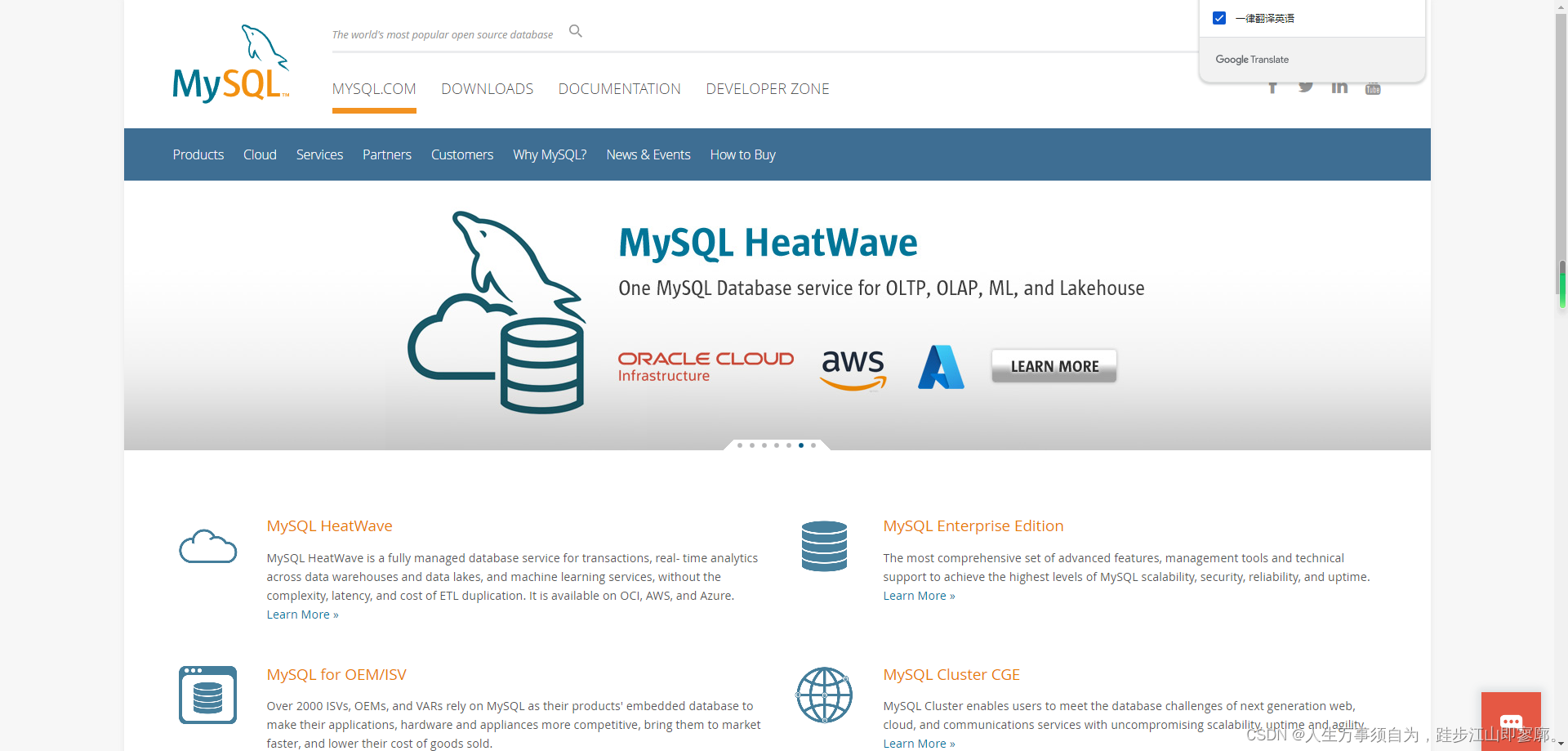Screen dimensions: 1568x751
Task: Open the Why MySQL? menu
Action: point(550,154)
